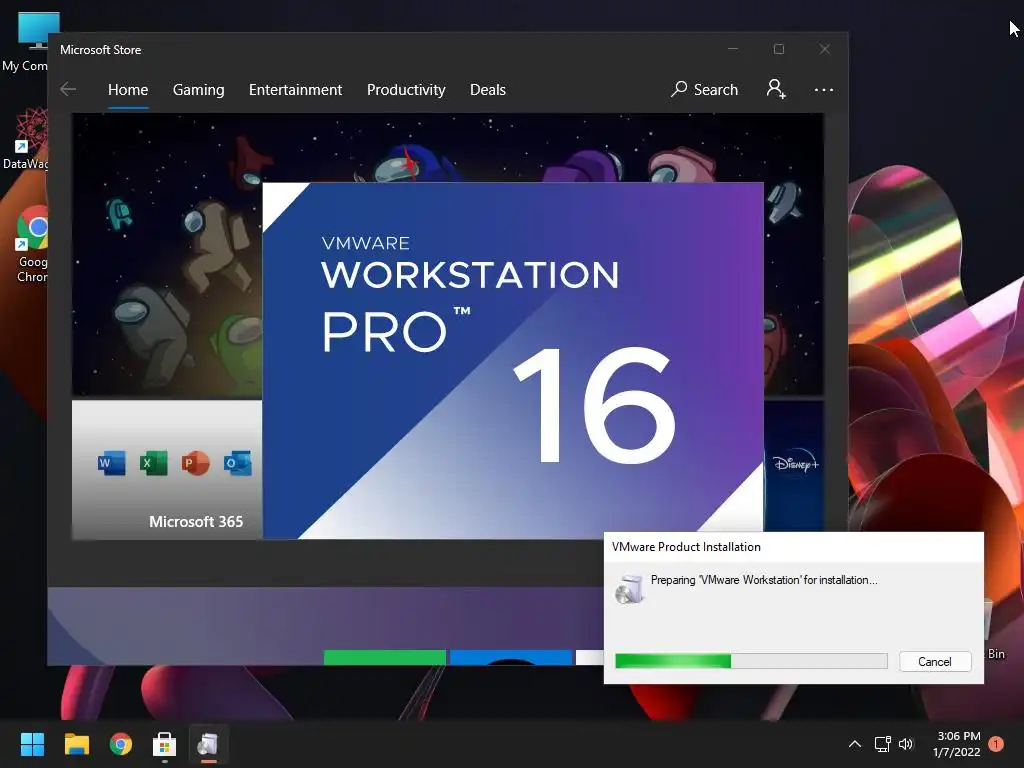Click the VMware installer taskbar icon
The height and width of the screenshot is (768, 1024).
click(208, 744)
